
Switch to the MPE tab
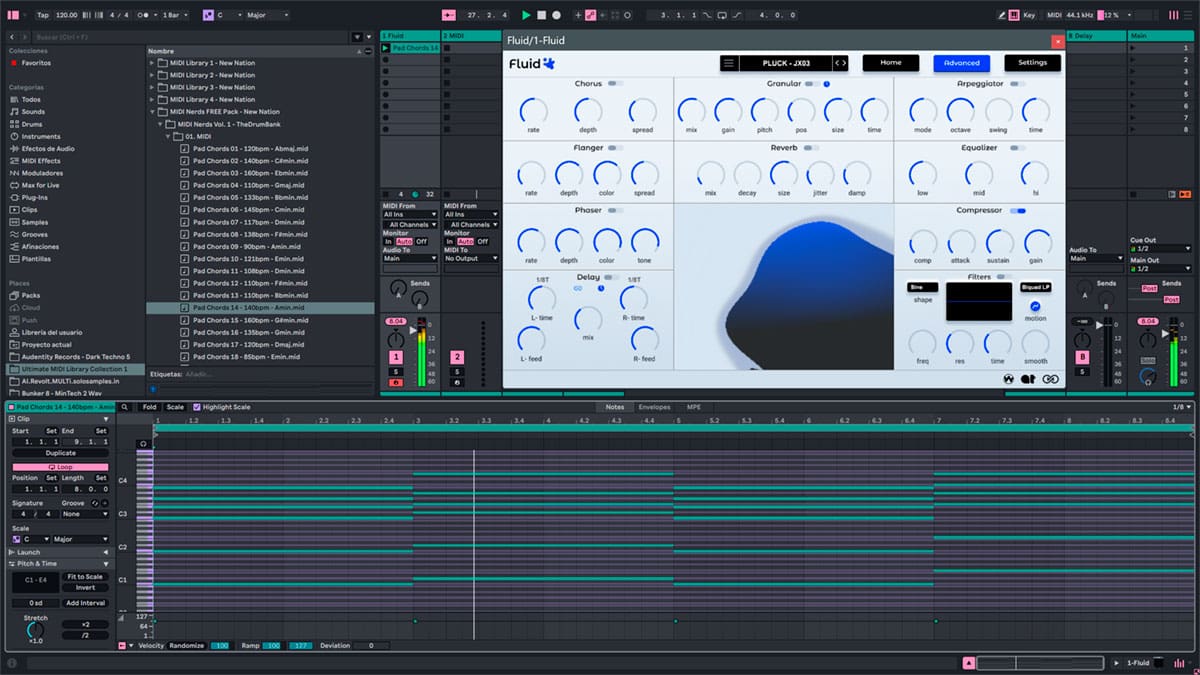pos(693,407)
